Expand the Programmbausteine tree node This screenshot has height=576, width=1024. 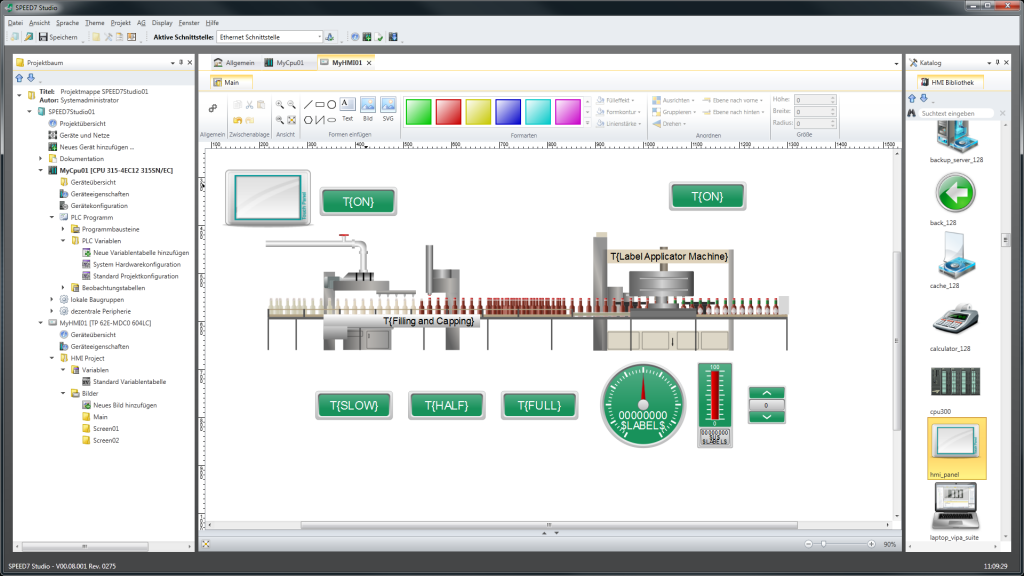click(x=63, y=229)
